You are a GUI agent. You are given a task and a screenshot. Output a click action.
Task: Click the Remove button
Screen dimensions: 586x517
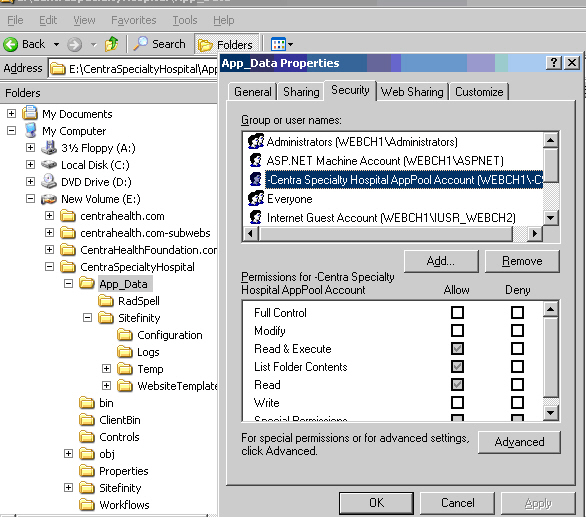point(522,261)
